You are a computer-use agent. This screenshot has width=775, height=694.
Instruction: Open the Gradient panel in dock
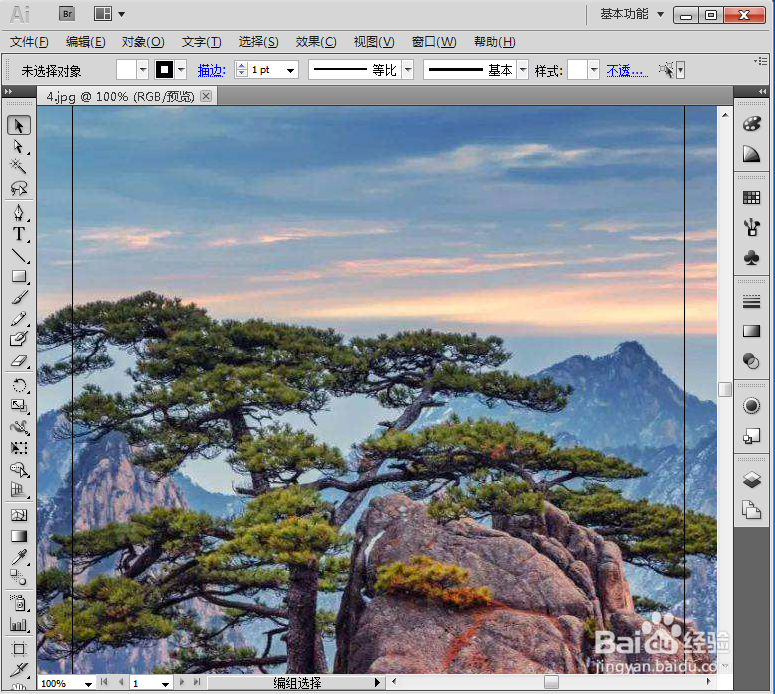[751, 331]
